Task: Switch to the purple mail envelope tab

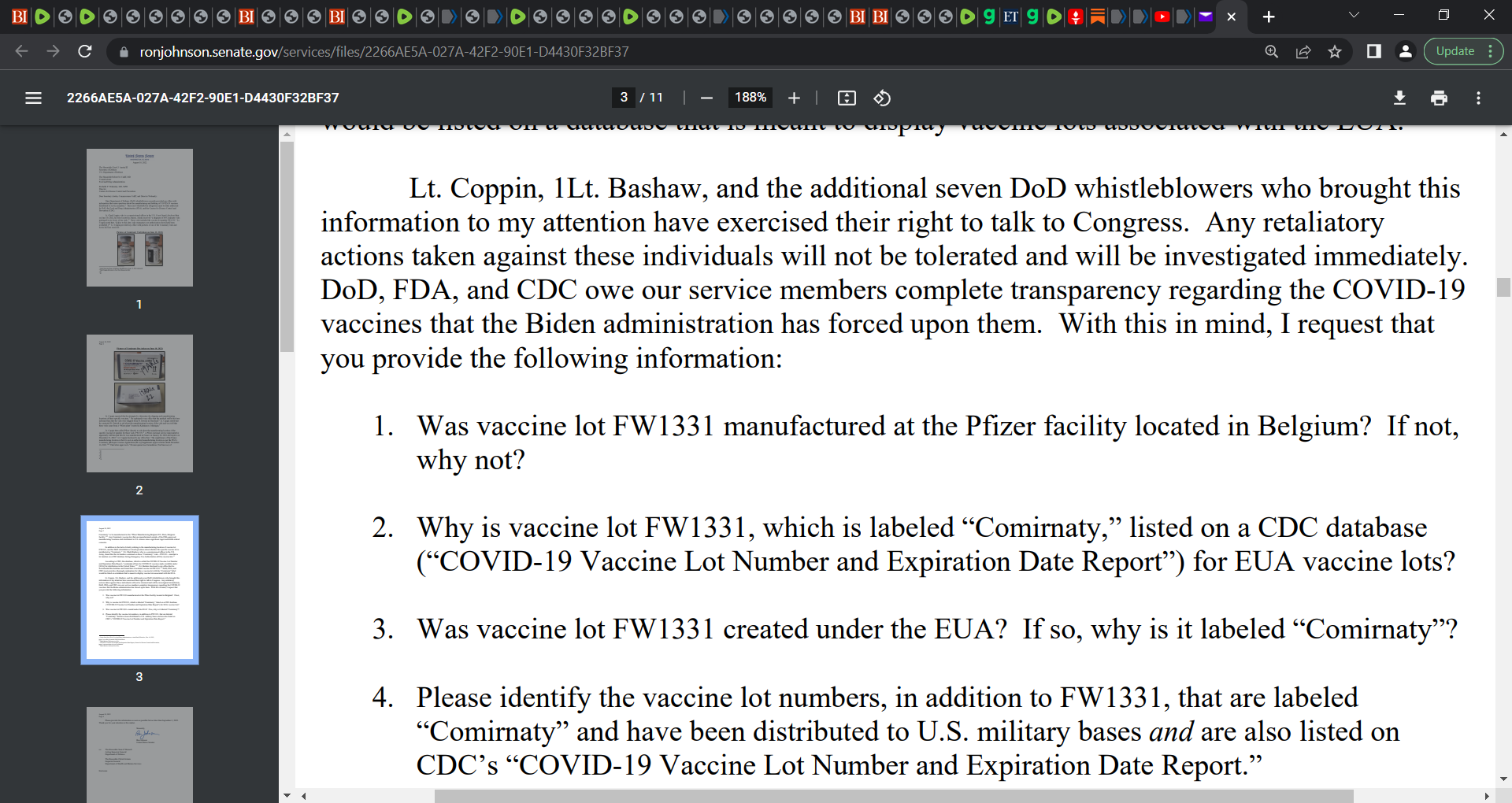Action: coord(1205,17)
